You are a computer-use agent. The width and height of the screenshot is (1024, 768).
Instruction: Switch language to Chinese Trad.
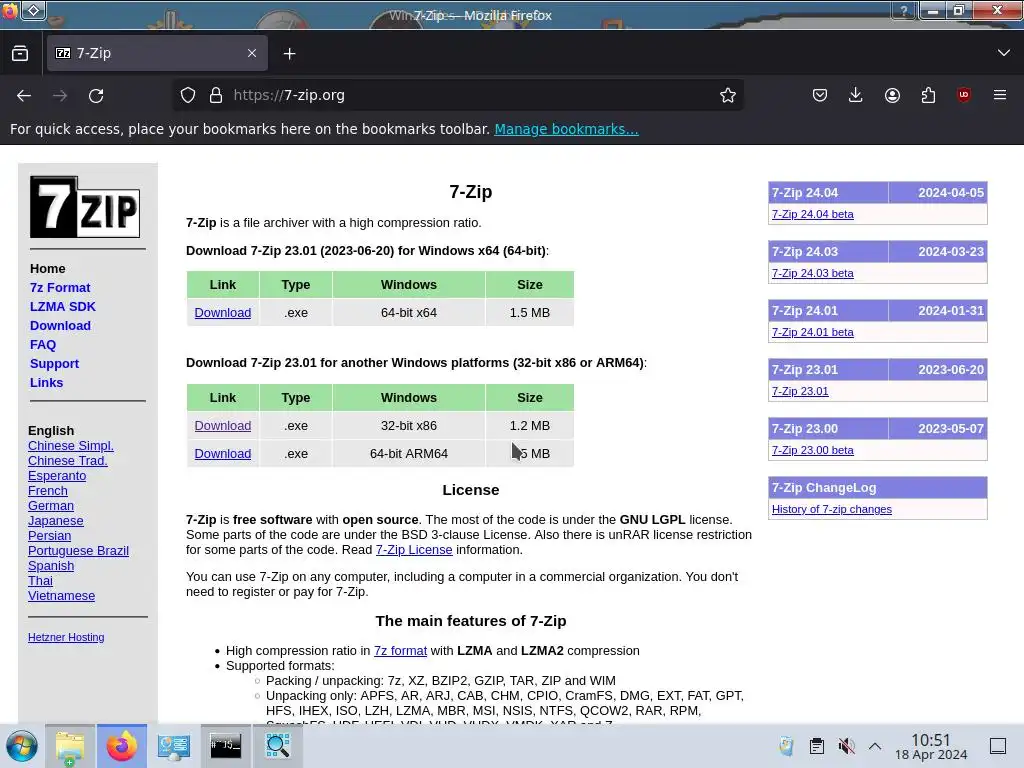68,460
